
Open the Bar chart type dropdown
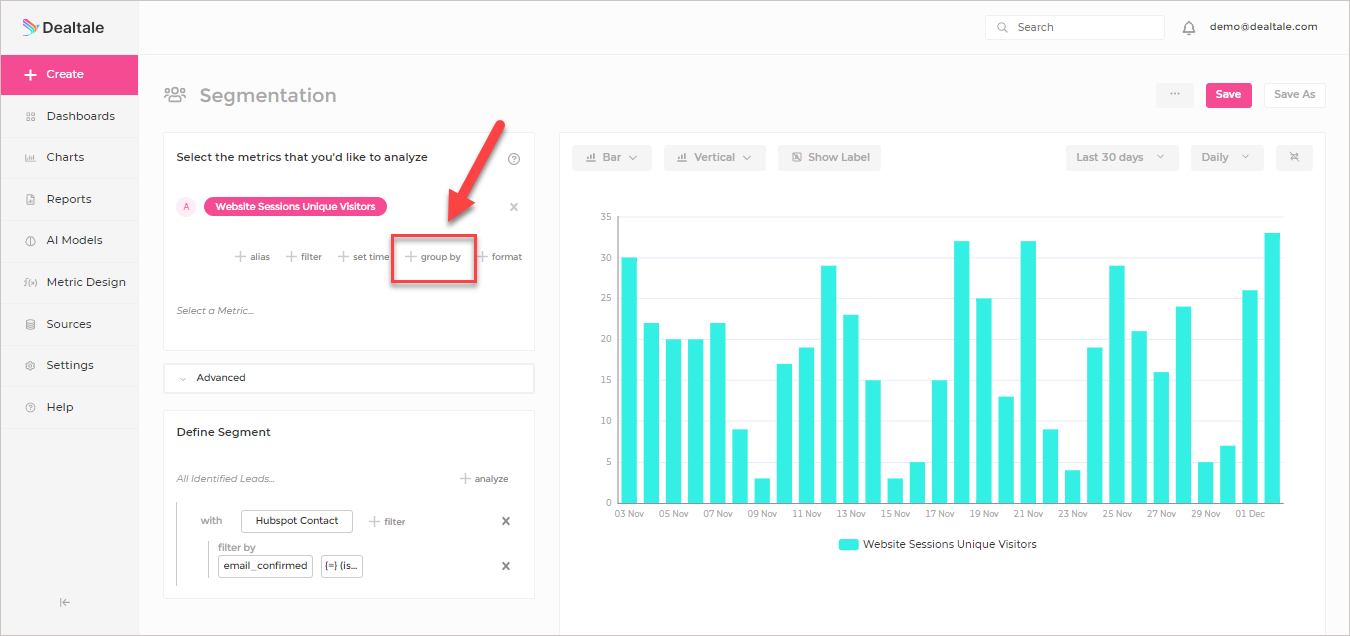(612, 157)
